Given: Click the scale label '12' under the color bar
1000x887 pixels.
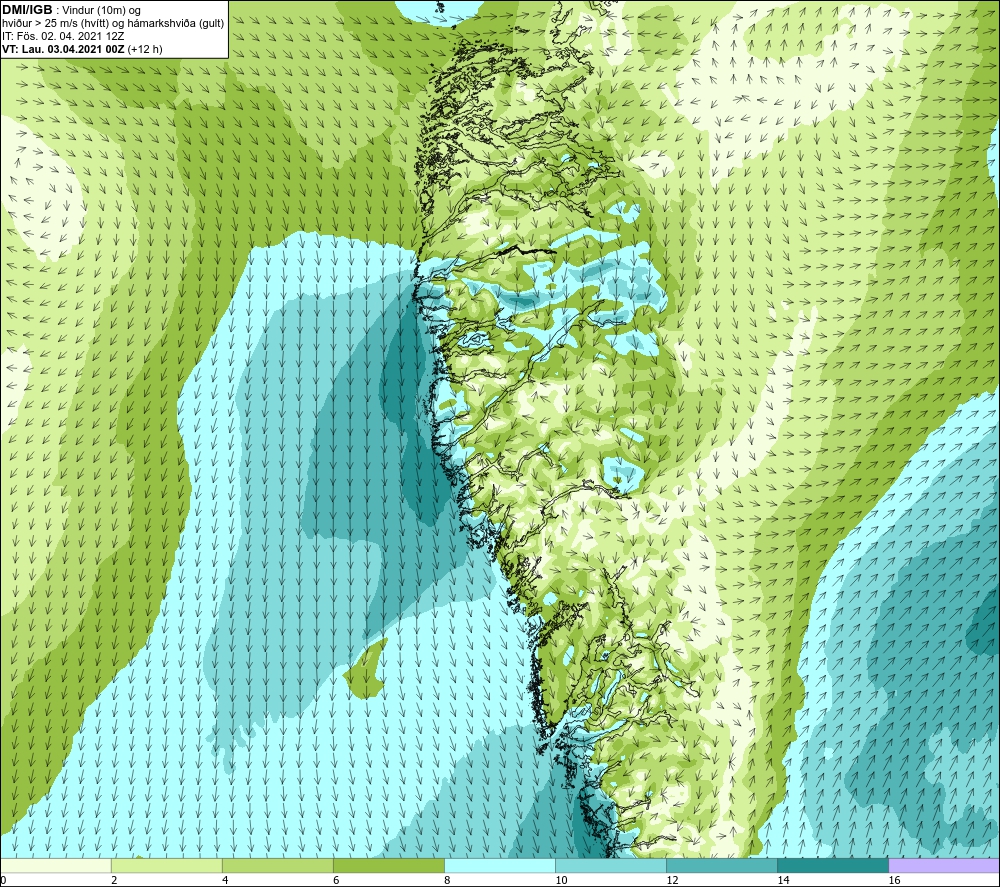Looking at the screenshot, I should coord(672,880).
